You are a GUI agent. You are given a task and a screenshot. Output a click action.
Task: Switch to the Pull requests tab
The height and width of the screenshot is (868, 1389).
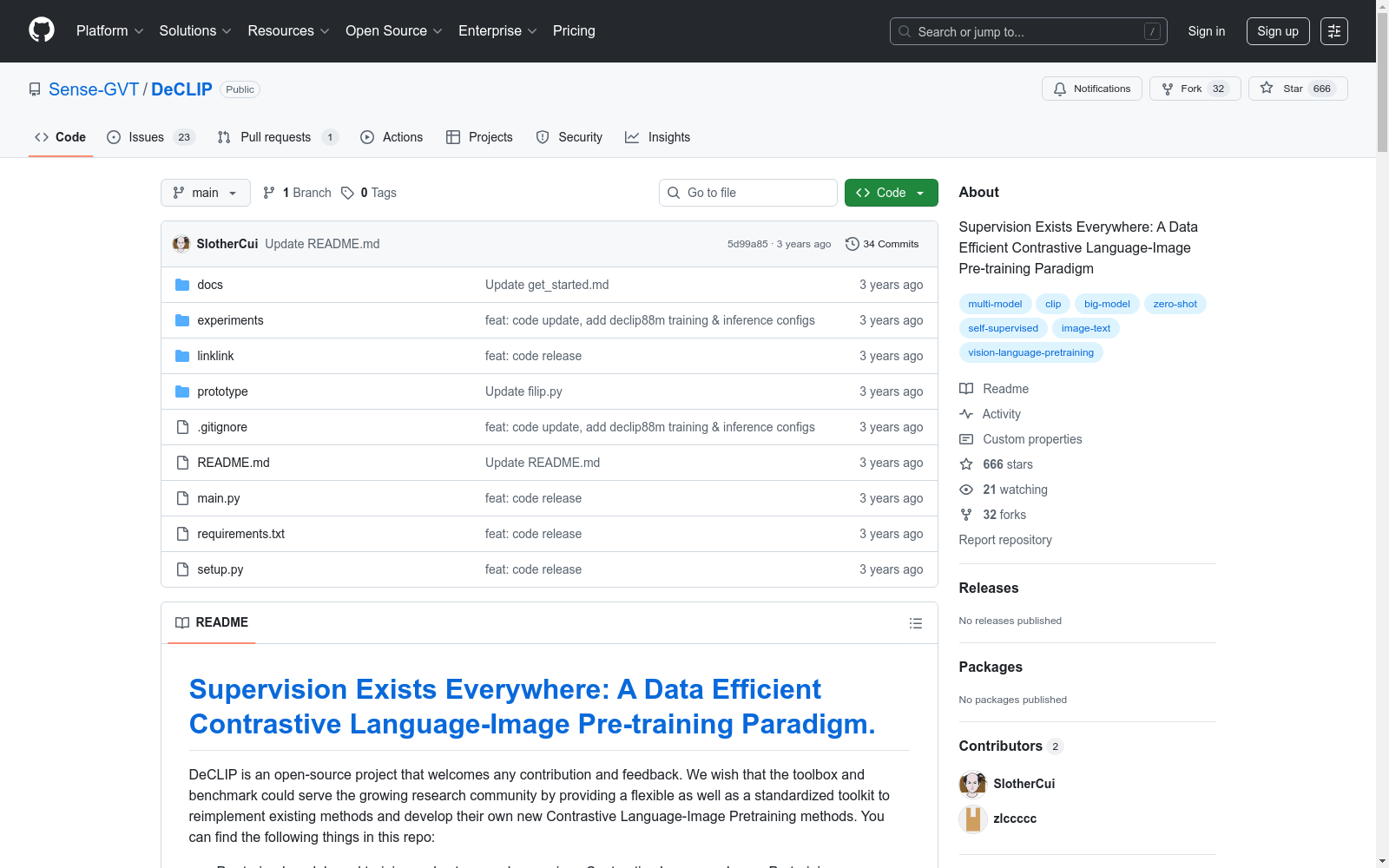277,137
